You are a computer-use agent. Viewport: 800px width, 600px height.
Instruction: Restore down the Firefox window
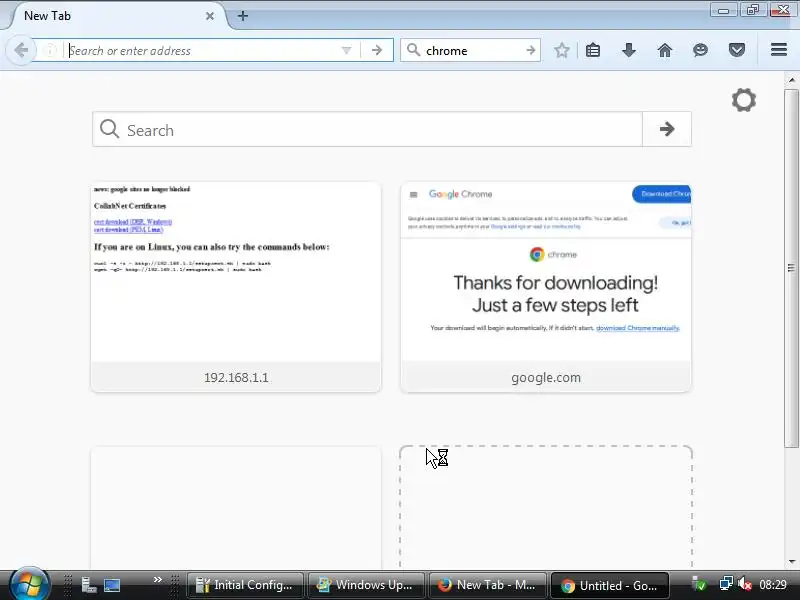coord(753,10)
